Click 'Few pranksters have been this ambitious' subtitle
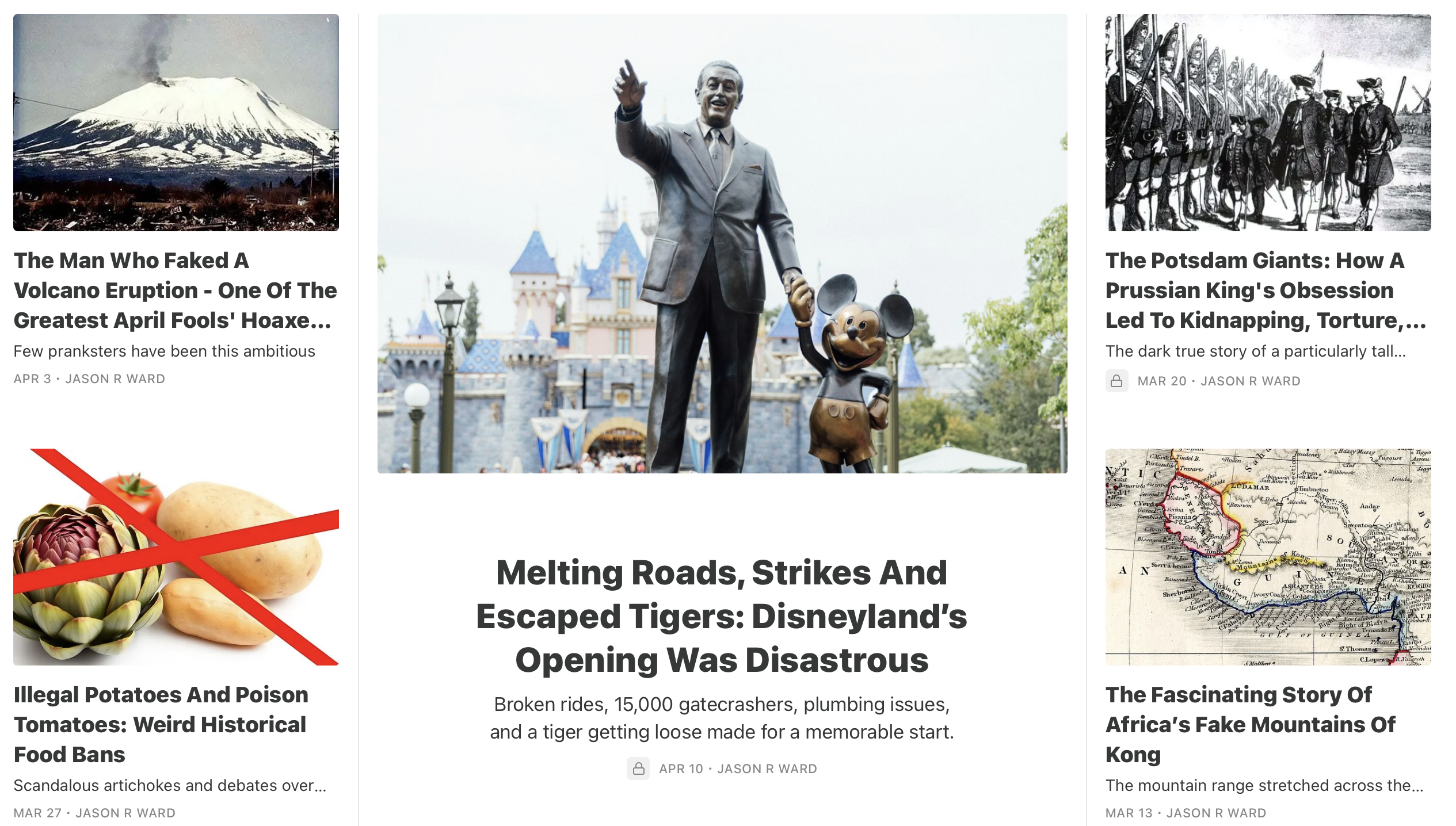1456x826 pixels. [x=165, y=351]
